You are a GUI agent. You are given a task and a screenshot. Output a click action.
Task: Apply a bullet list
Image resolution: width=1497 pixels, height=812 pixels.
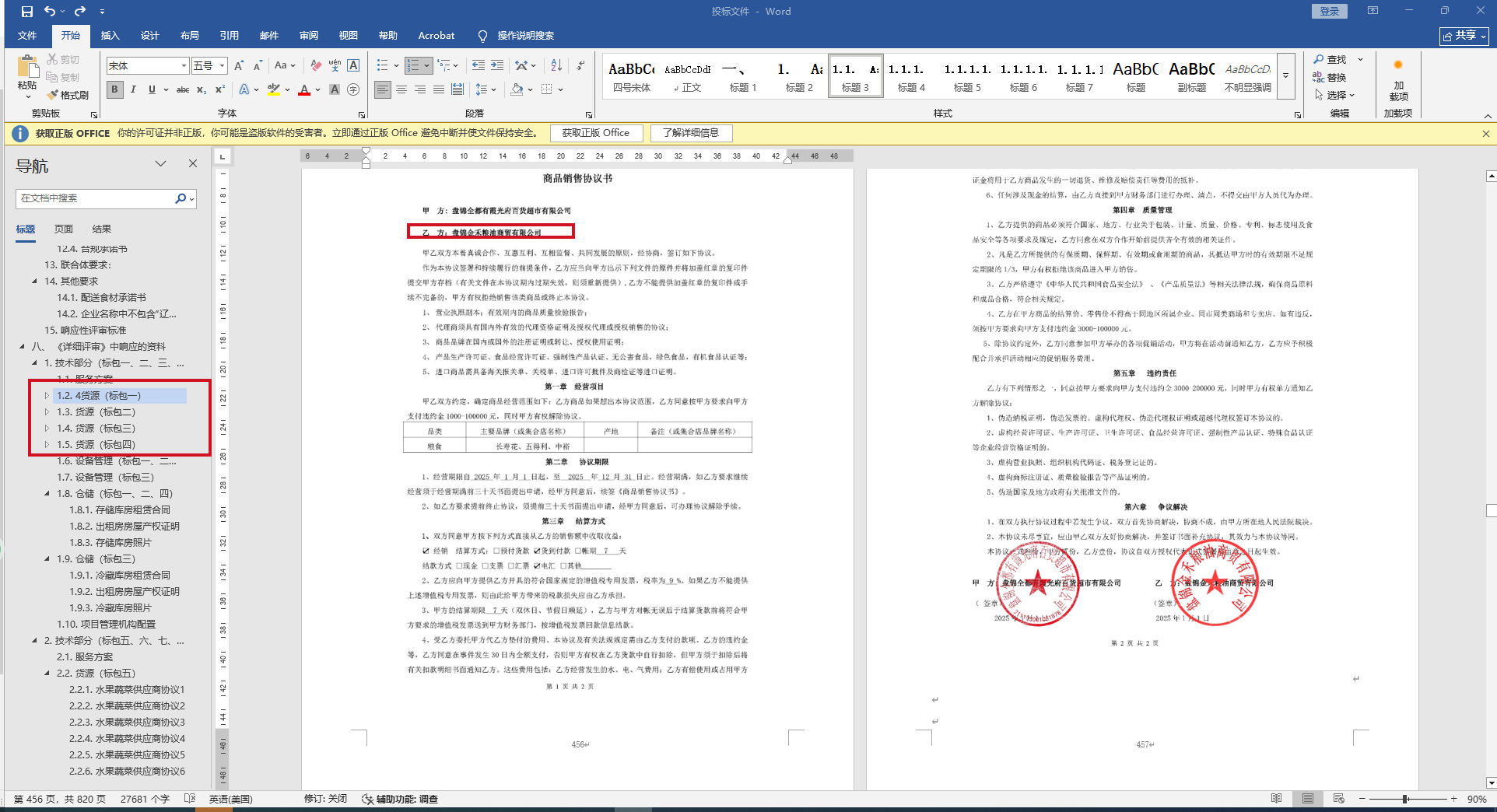point(382,65)
